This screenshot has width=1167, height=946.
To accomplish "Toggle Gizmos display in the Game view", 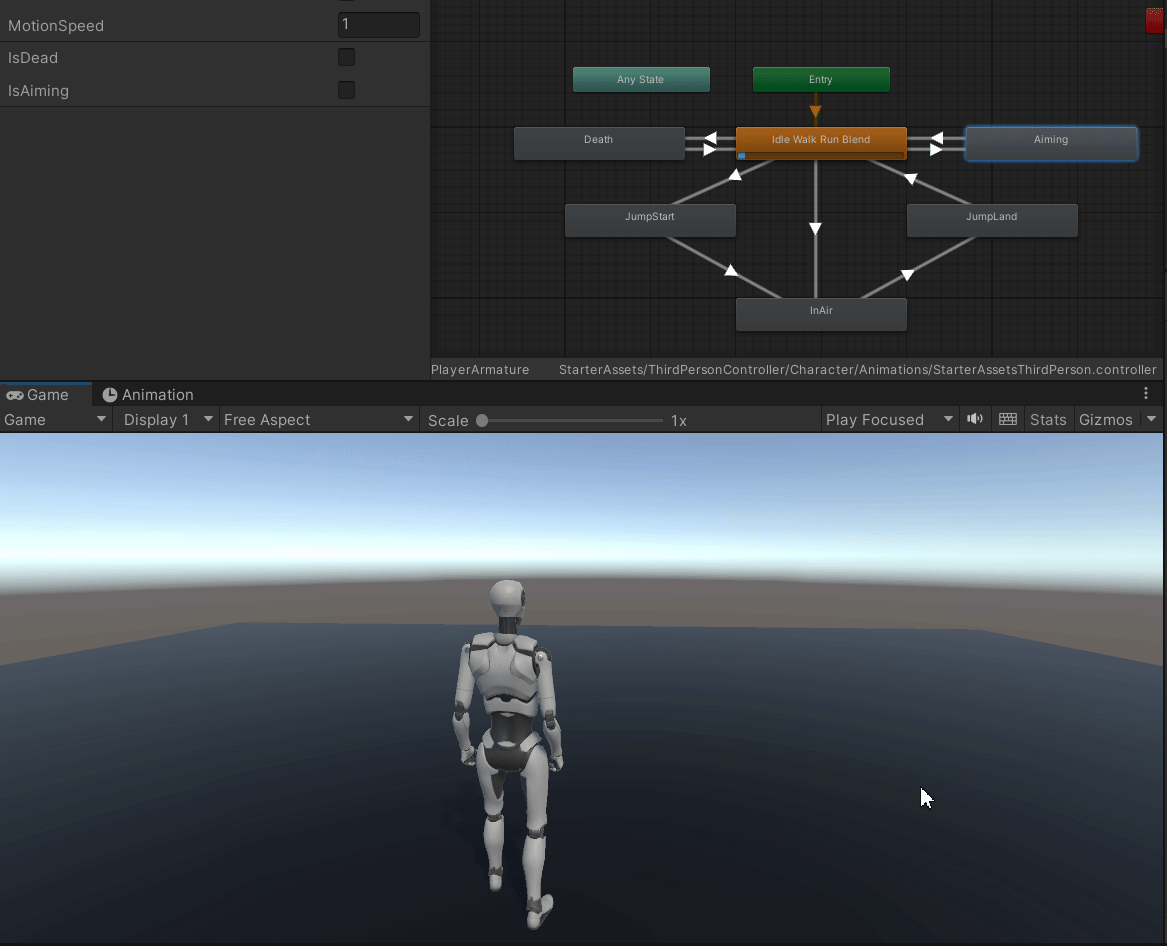I will click(1105, 419).
